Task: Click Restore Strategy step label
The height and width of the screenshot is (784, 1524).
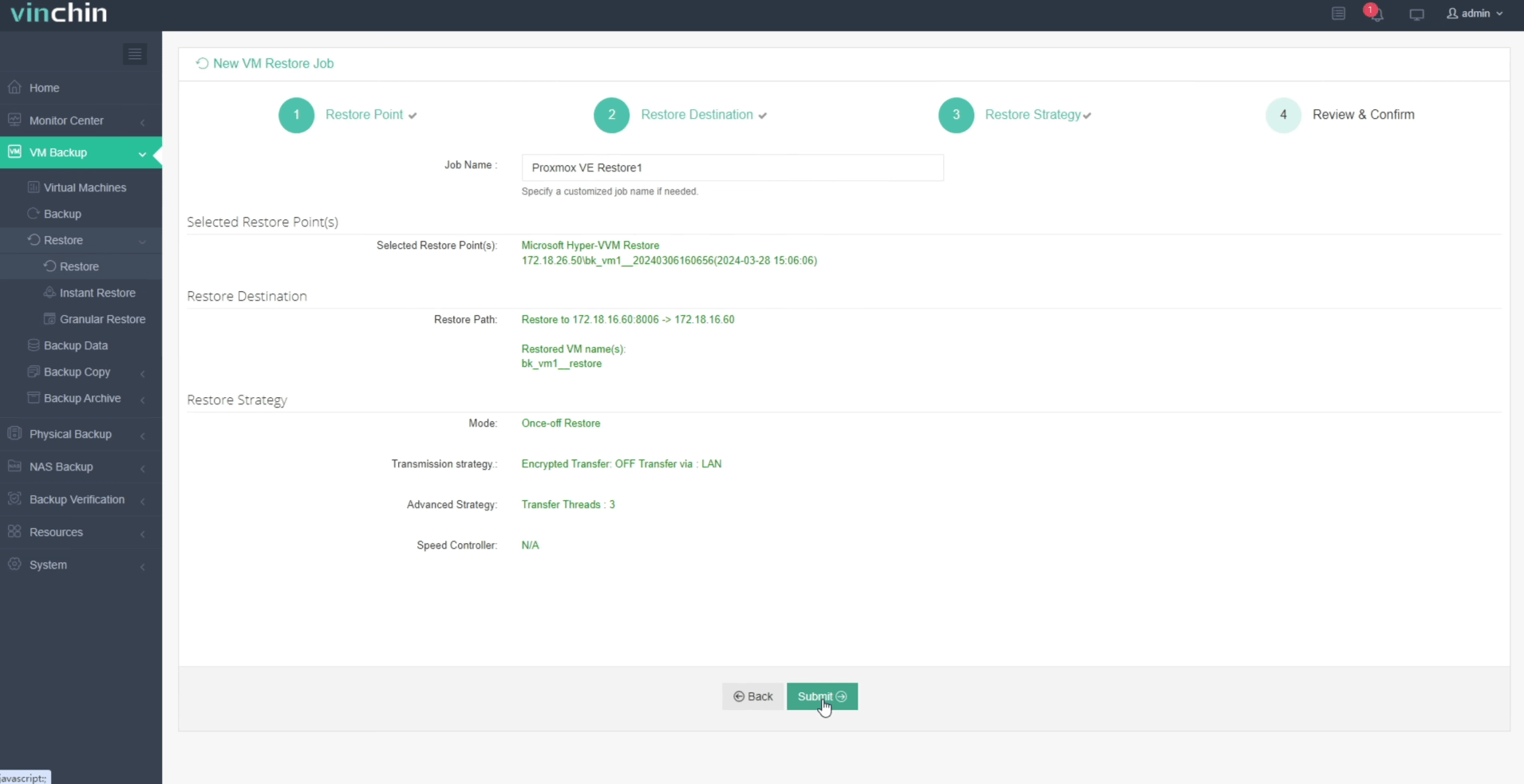Action: click(1032, 115)
